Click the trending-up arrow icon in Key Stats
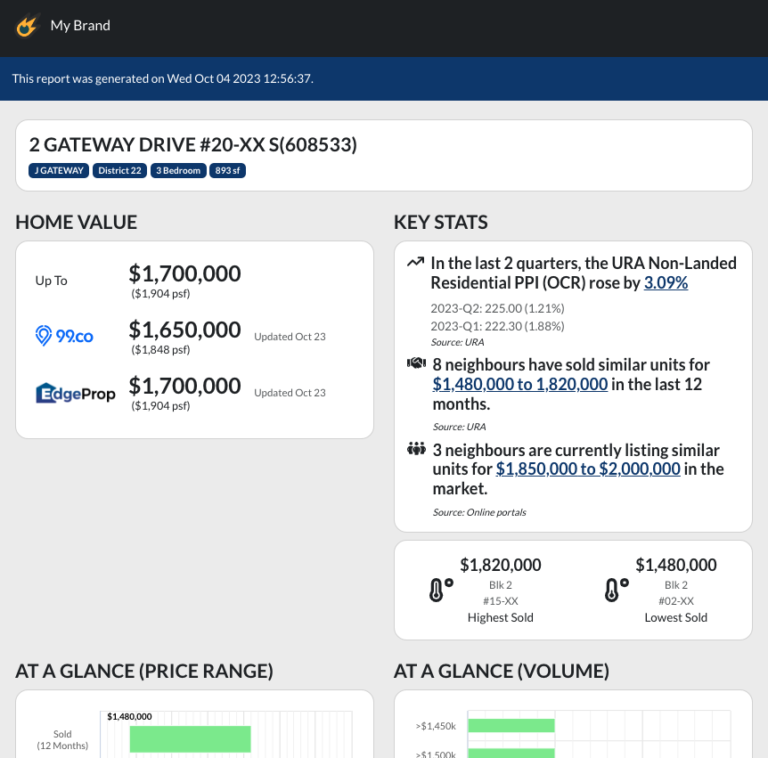The image size is (768, 758). (x=415, y=263)
